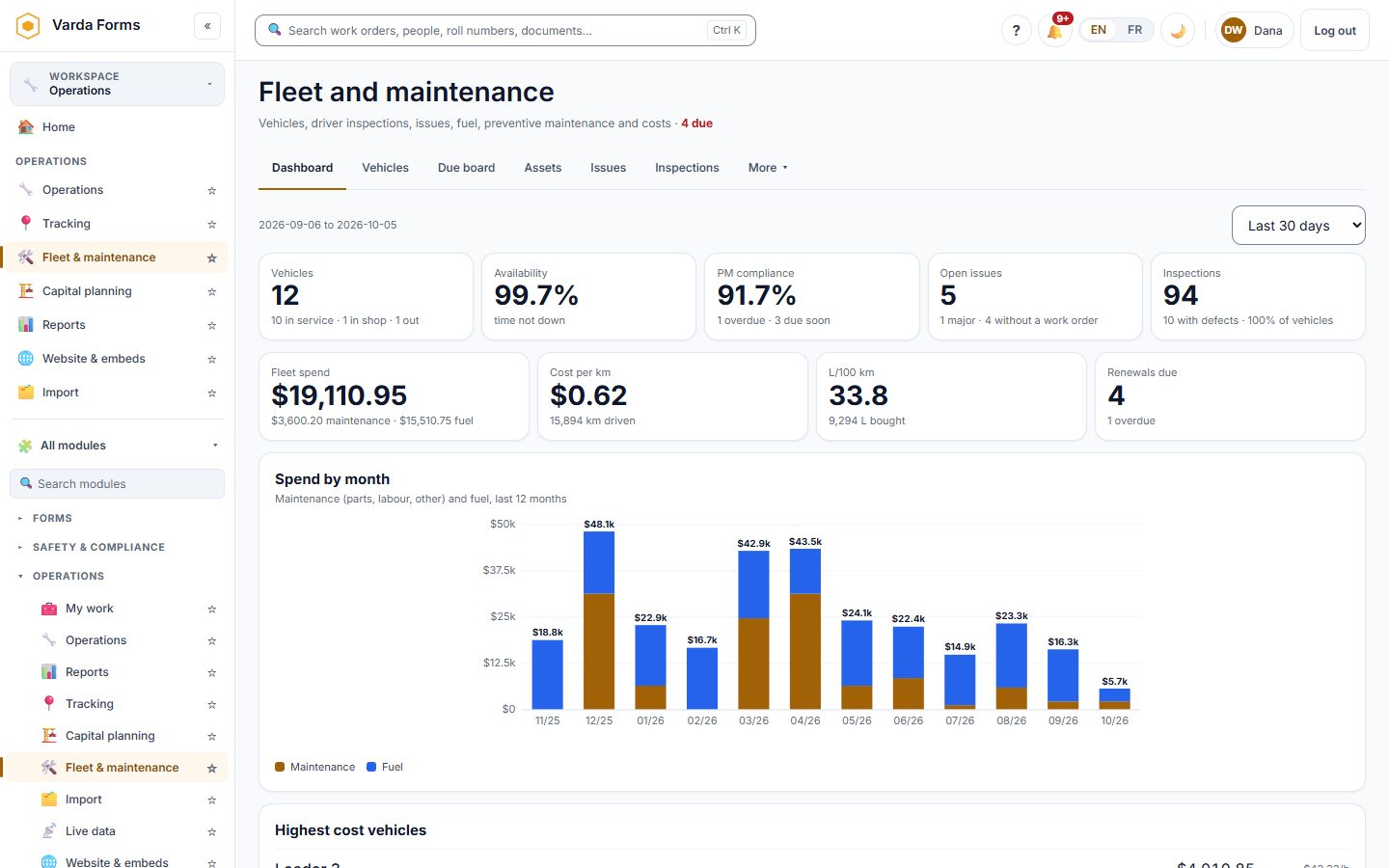1389x868 pixels.
Task: Switch to the Vehicles tab
Action: (x=385, y=168)
